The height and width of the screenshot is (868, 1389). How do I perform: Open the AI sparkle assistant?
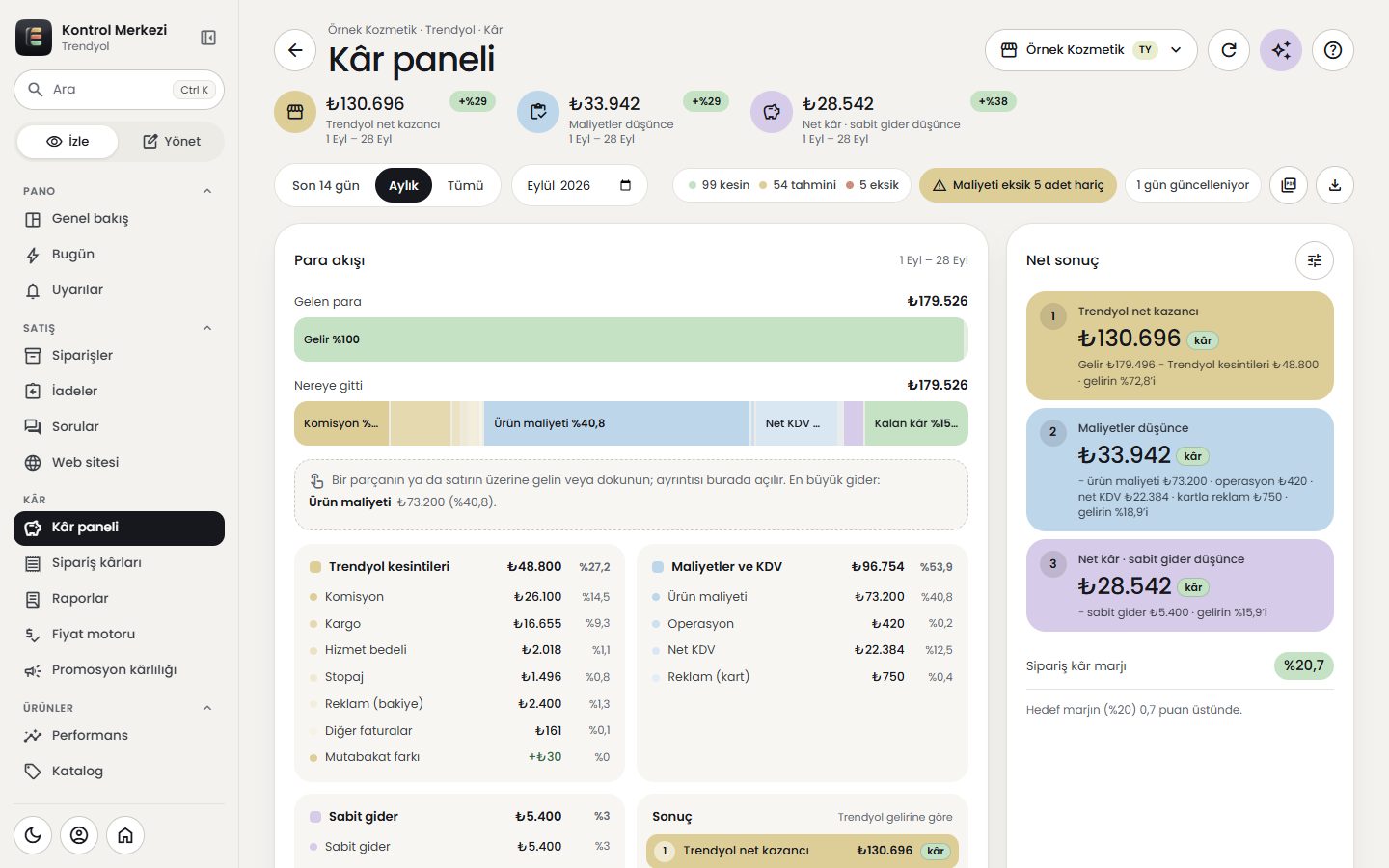click(1281, 50)
